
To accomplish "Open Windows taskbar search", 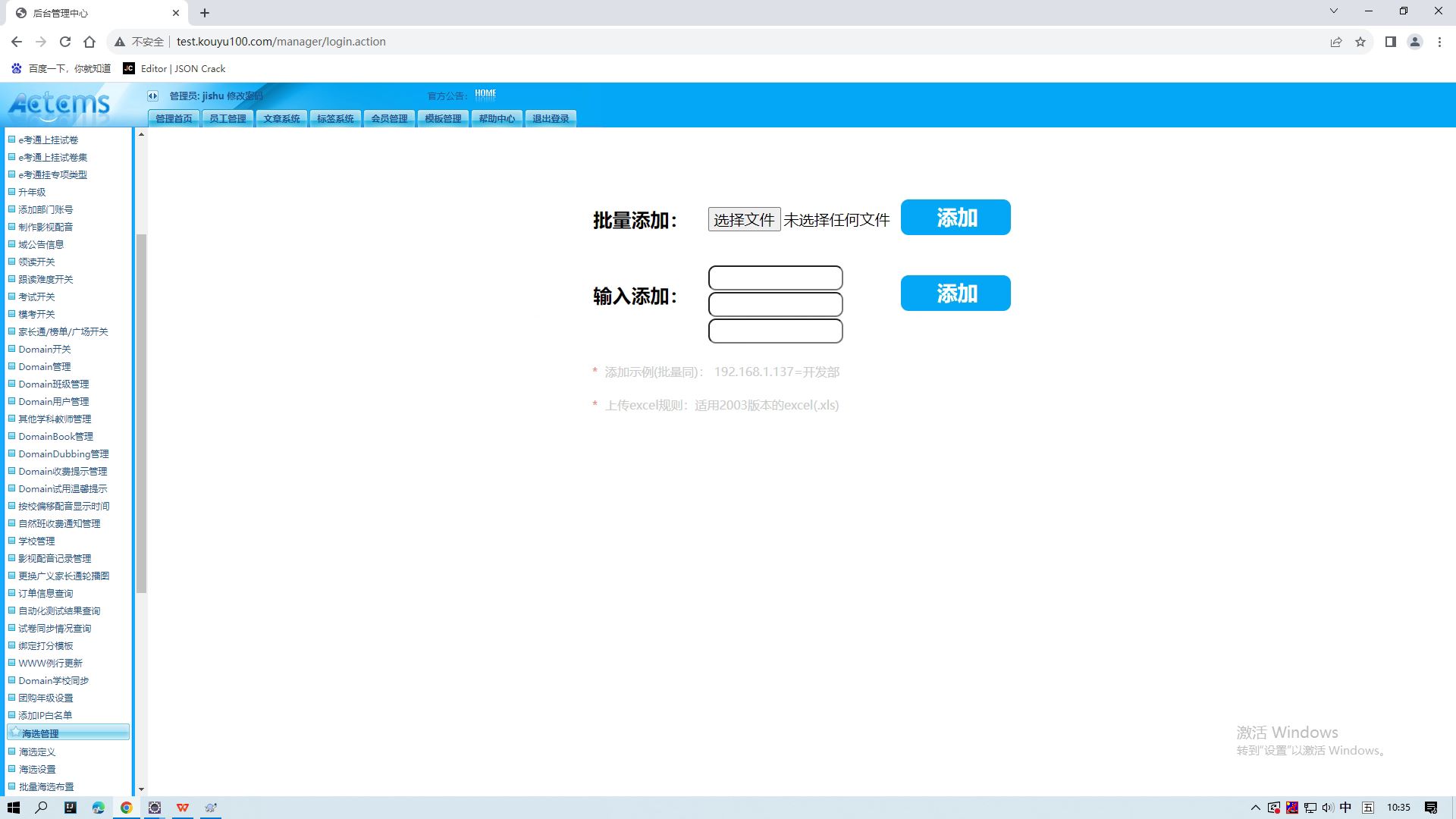I will click(42, 808).
